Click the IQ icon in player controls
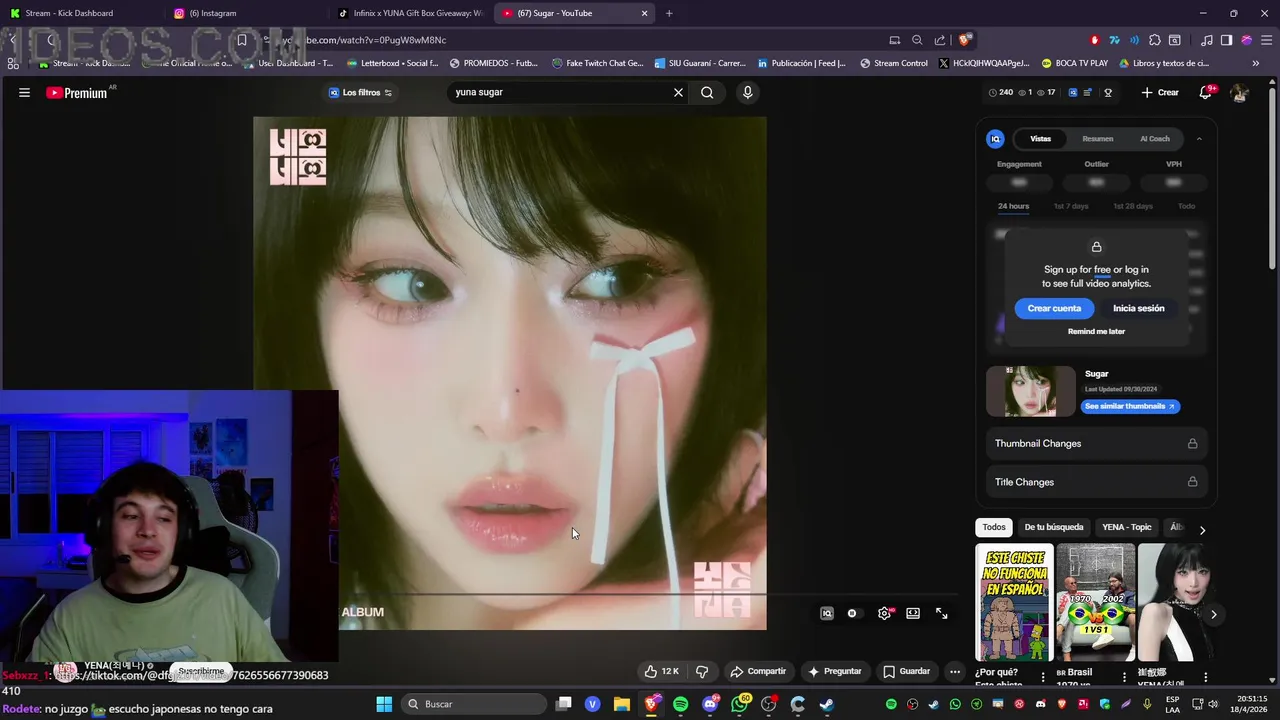This screenshot has width=1280, height=720. [x=827, y=613]
